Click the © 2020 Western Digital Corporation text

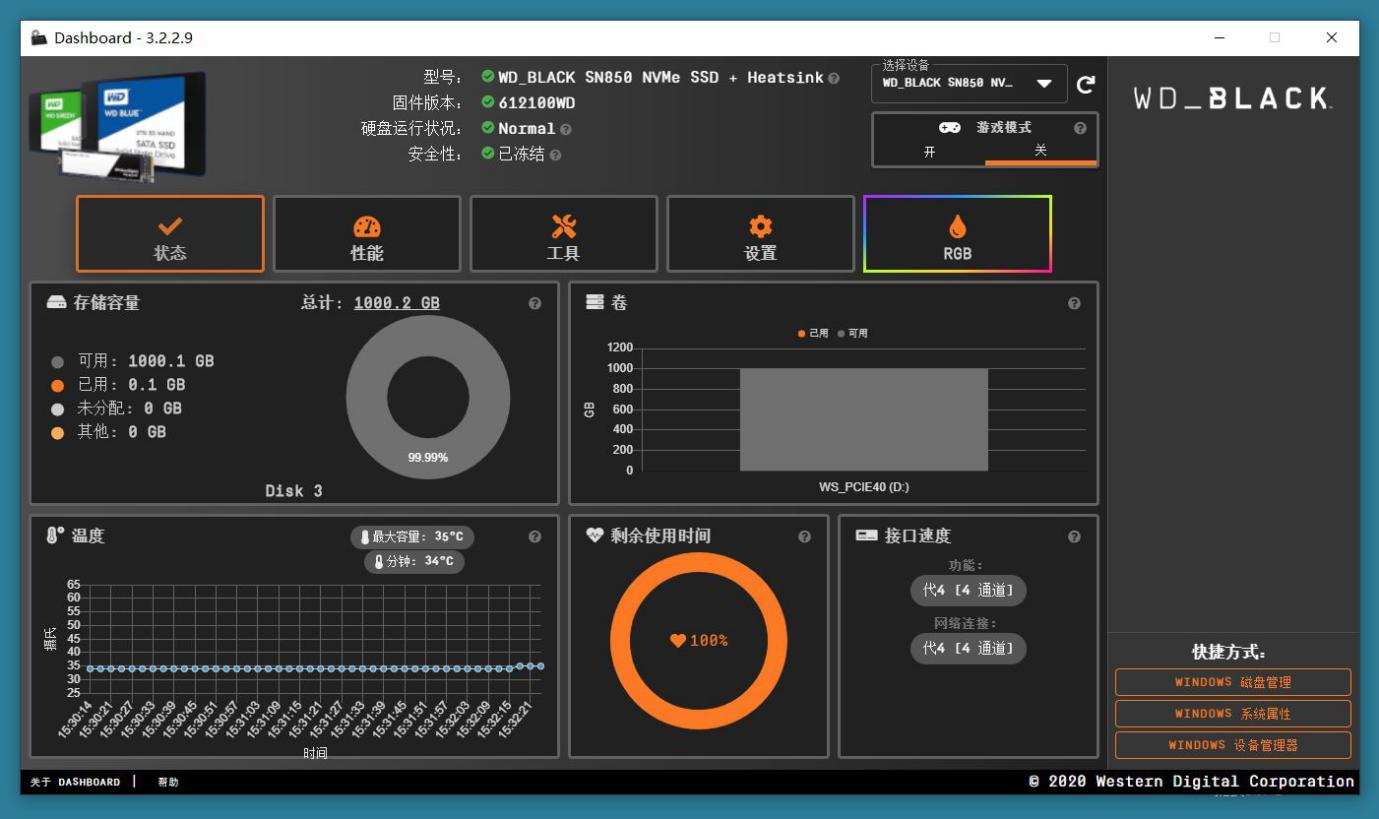(1191, 781)
